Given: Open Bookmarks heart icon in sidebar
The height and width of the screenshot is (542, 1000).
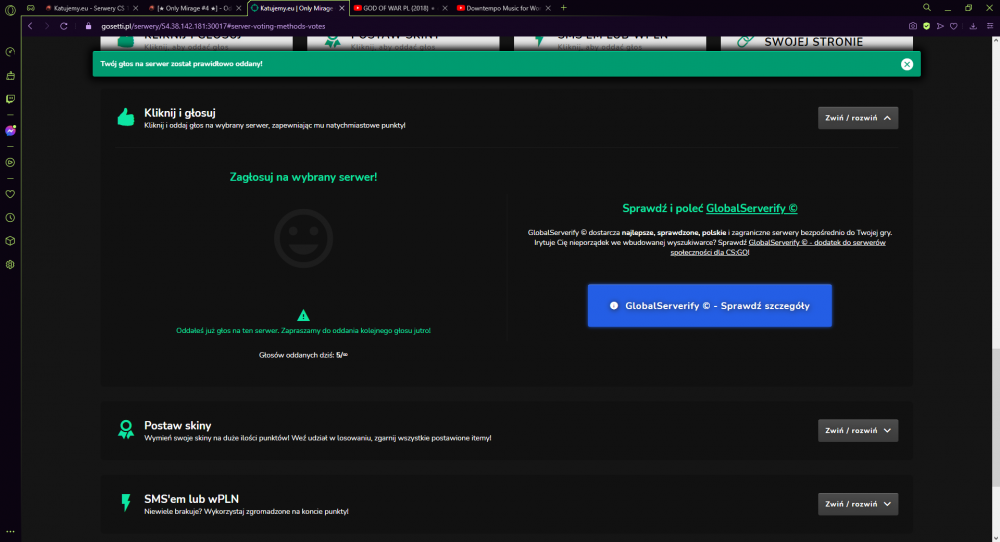Looking at the screenshot, I should pos(10,194).
